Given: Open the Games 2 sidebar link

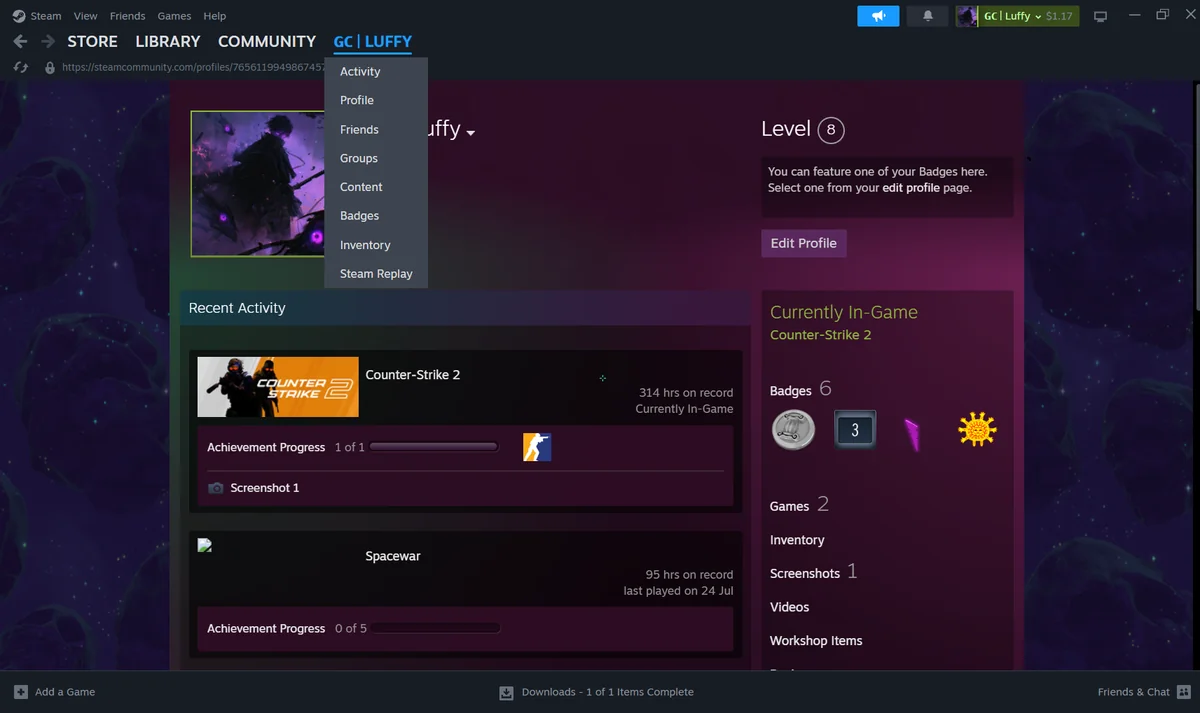Looking at the screenshot, I should click(x=799, y=505).
